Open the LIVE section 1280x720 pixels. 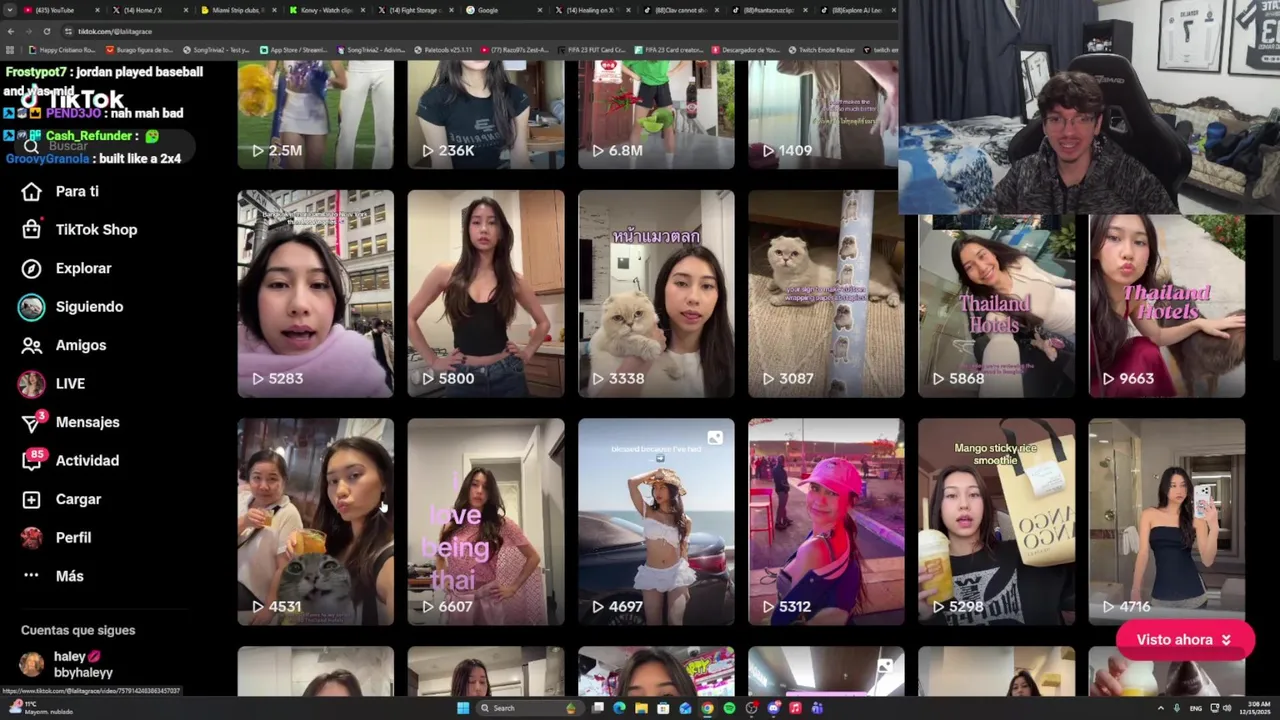pyautogui.click(x=52, y=383)
